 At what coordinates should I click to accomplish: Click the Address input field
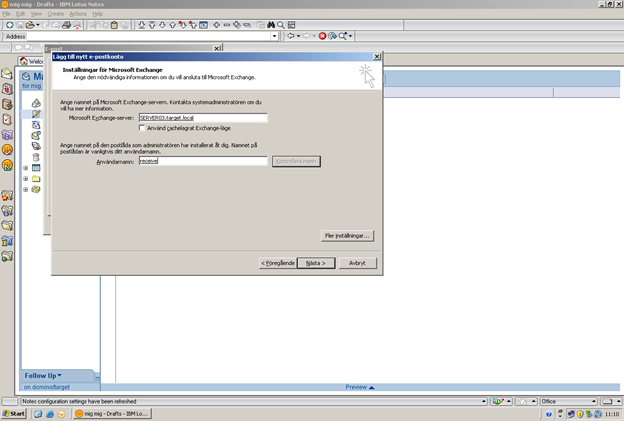point(149,36)
